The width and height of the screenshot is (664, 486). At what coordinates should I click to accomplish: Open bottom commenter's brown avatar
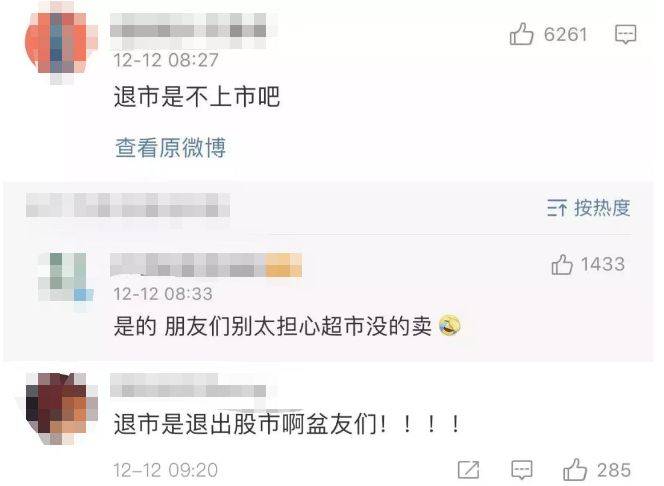pyautogui.click(x=62, y=409)
